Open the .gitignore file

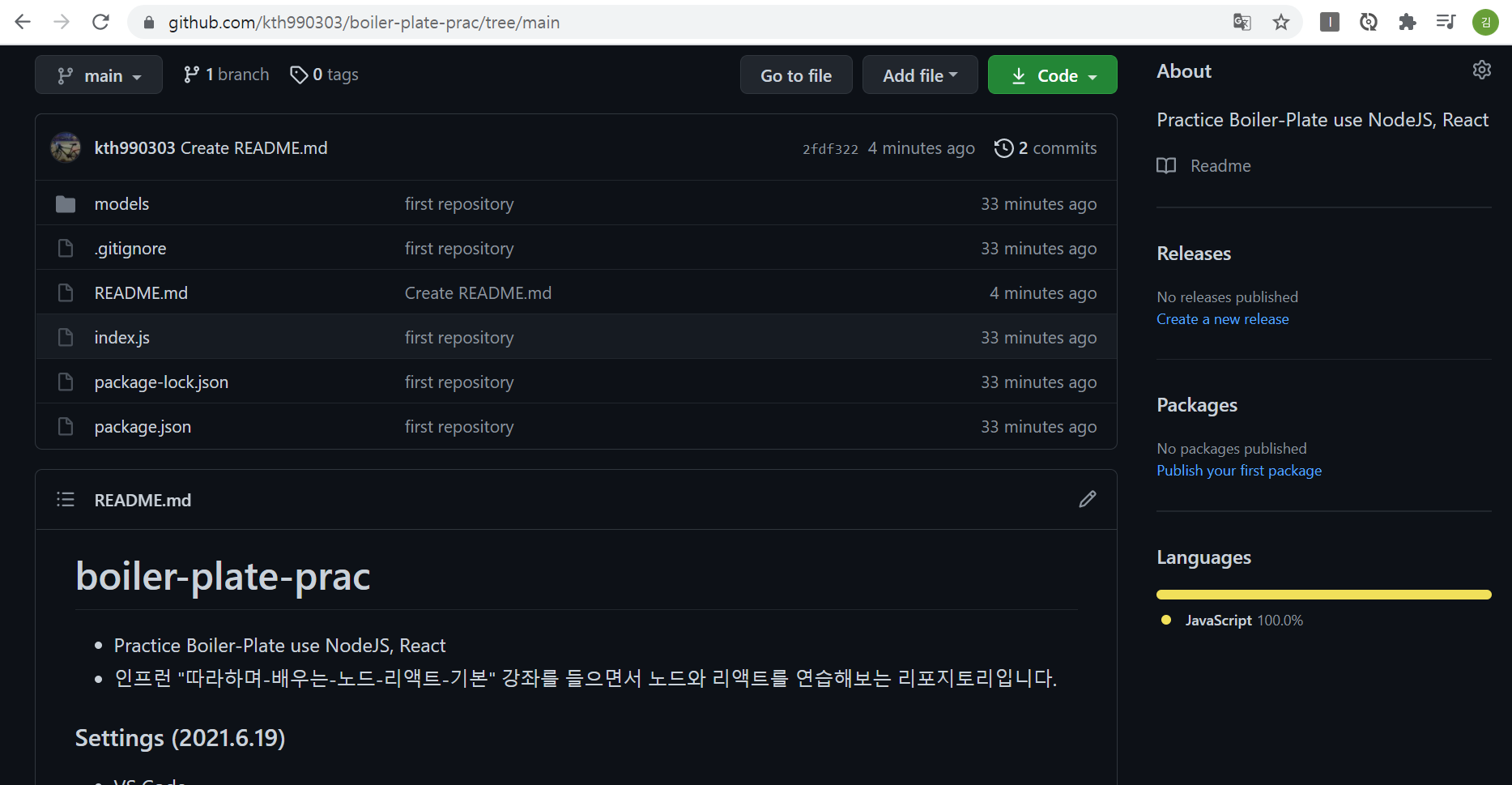coord(130,249)
